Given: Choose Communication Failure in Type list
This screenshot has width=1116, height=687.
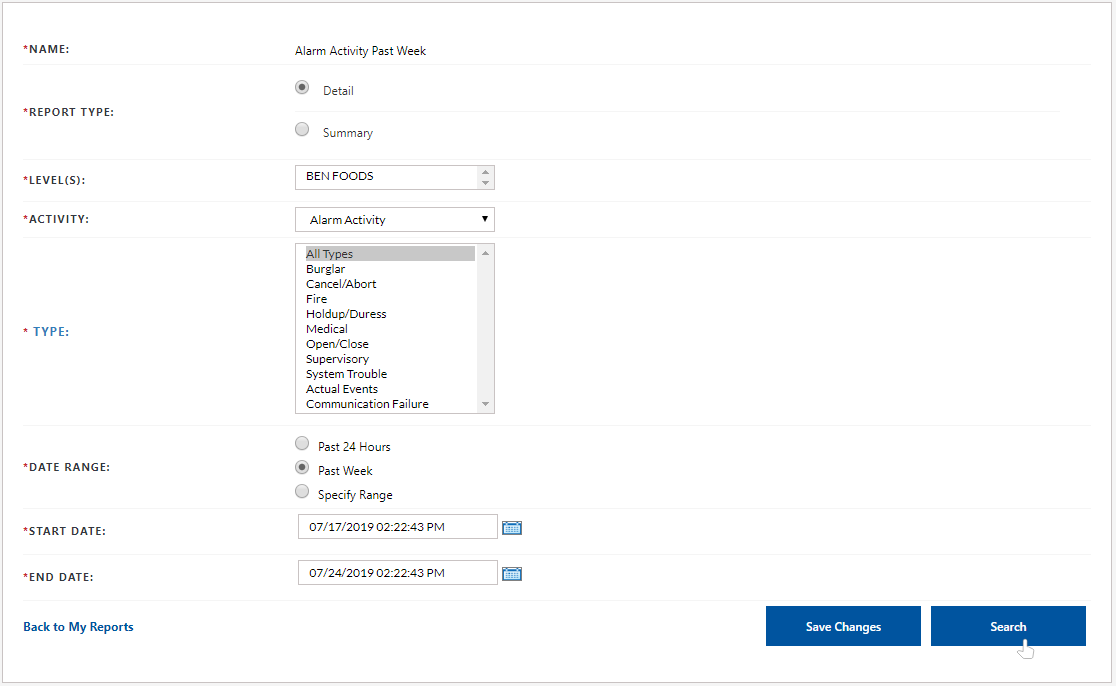Looking at the screenshot, I should tap(367, 404).
